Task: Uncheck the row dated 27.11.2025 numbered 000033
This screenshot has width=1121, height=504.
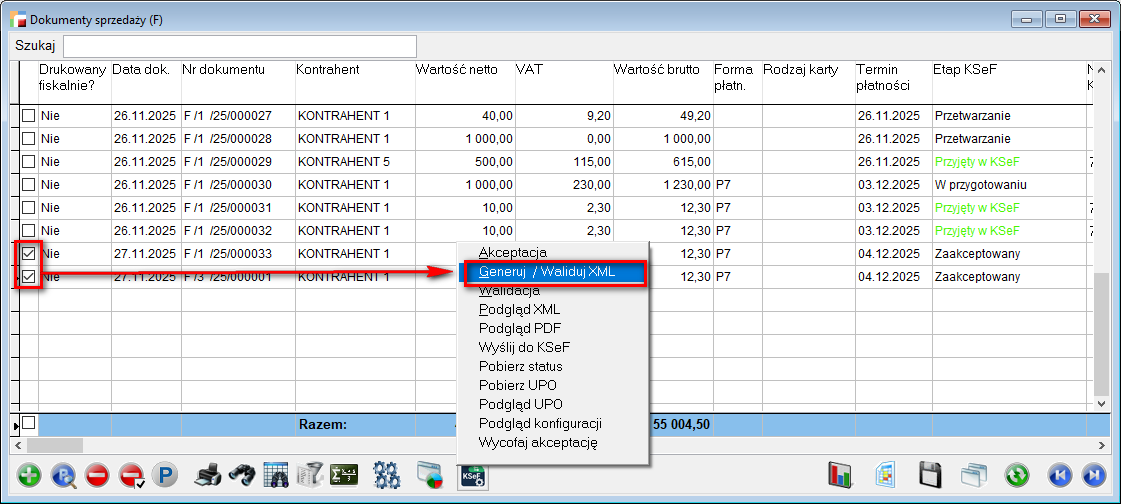Action: [29, 254]
